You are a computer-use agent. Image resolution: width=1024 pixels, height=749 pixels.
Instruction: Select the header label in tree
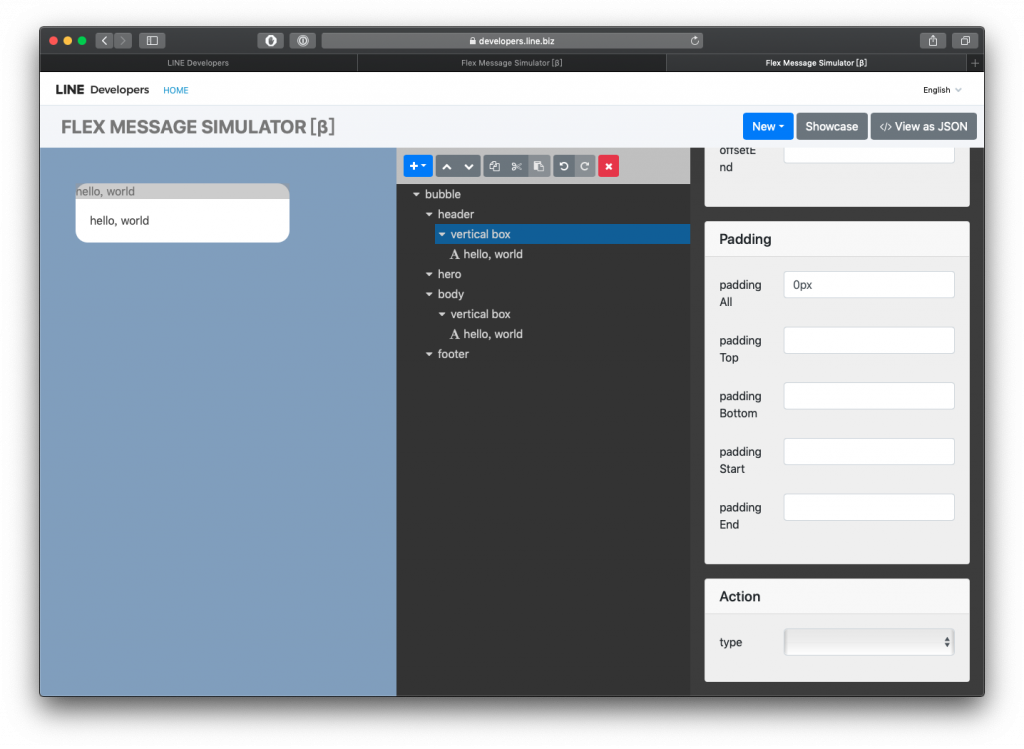(456, 214)
